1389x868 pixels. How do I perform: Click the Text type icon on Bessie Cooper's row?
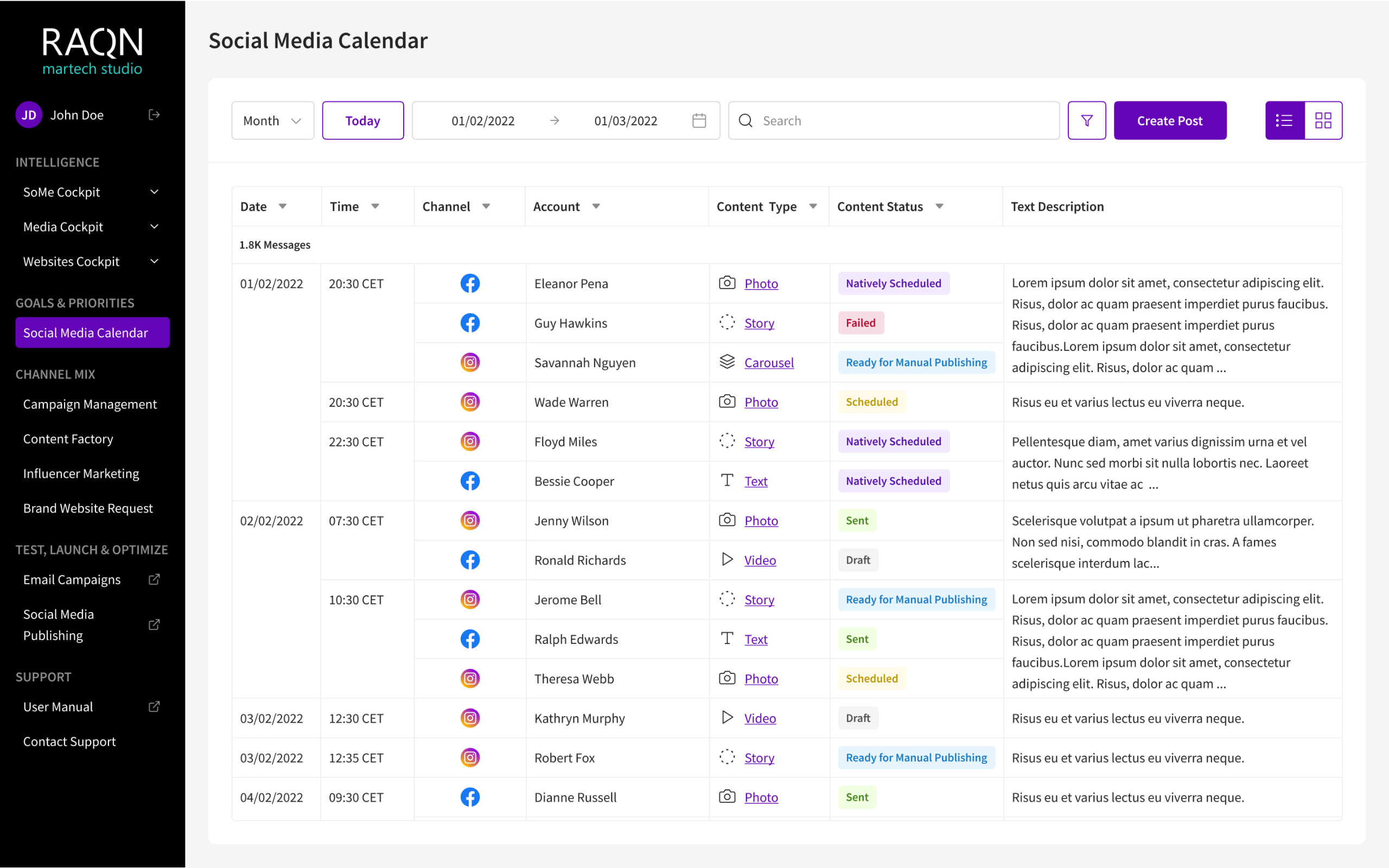(x=727, y=481)
